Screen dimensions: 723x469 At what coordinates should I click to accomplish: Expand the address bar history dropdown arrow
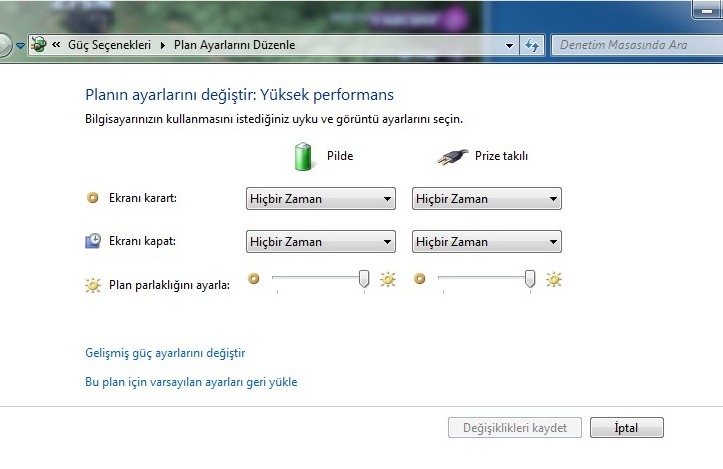click(509, 46)
